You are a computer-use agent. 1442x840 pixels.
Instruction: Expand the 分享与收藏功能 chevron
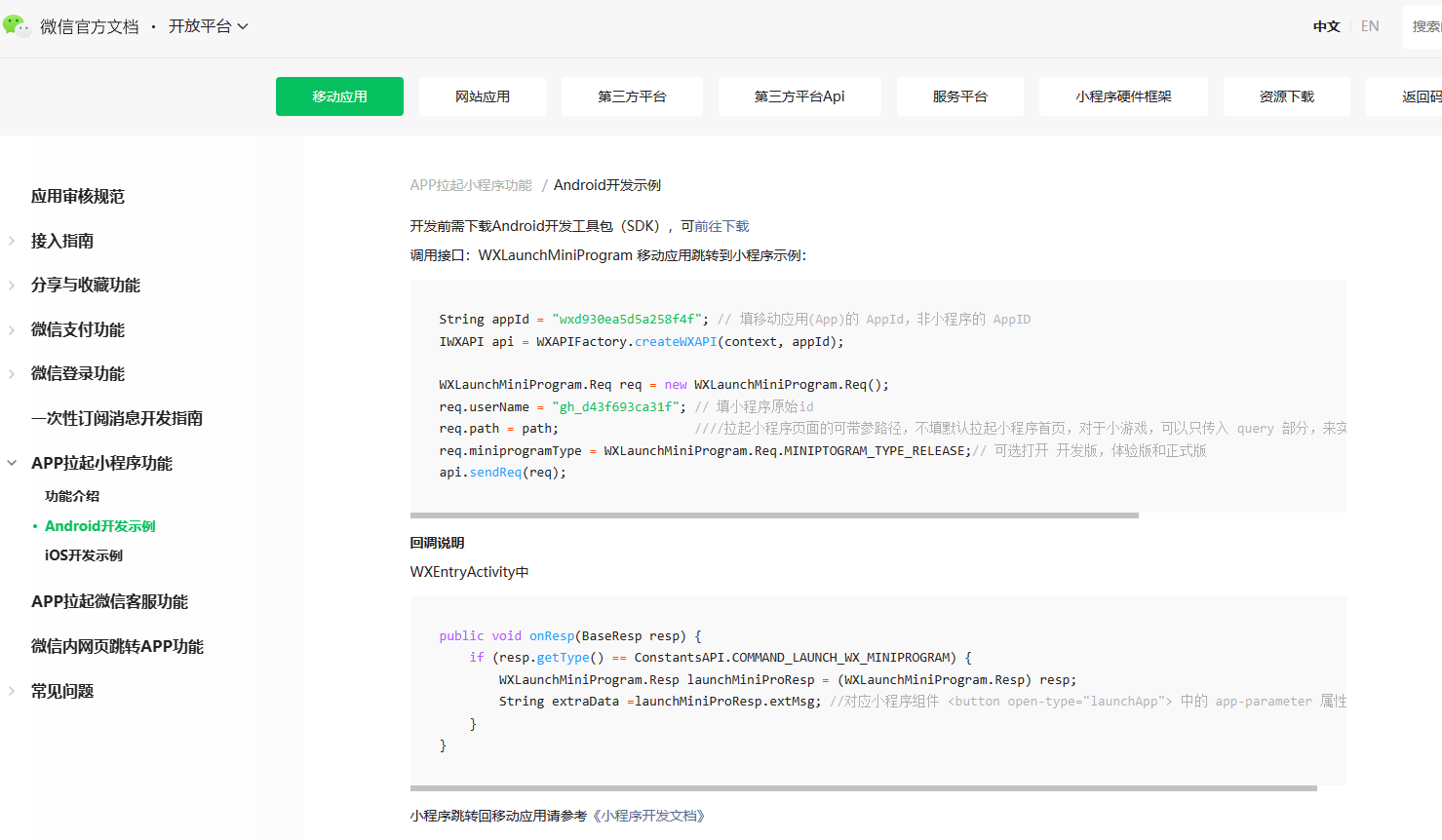click(x=12, y=285)
